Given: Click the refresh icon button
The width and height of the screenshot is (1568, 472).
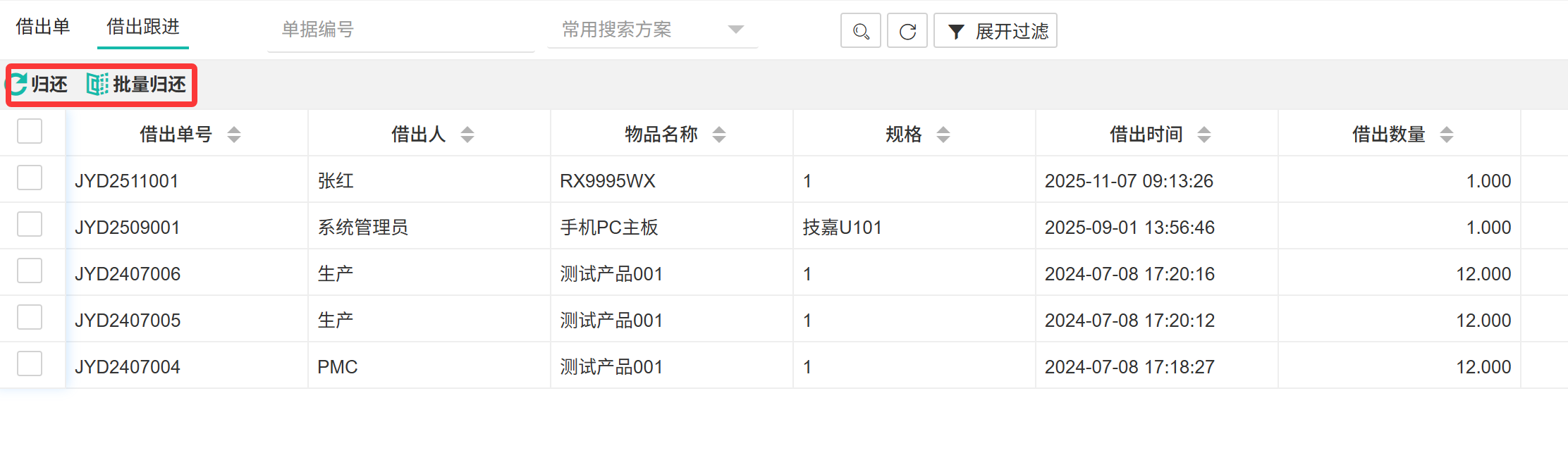Looking at the screenshot, I should [x=907, y=31].
